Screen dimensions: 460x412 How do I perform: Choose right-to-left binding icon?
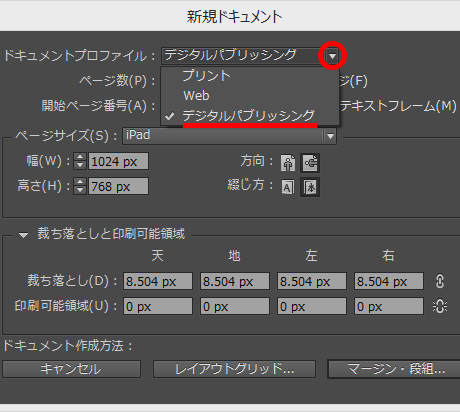click(x=310, y=187)
